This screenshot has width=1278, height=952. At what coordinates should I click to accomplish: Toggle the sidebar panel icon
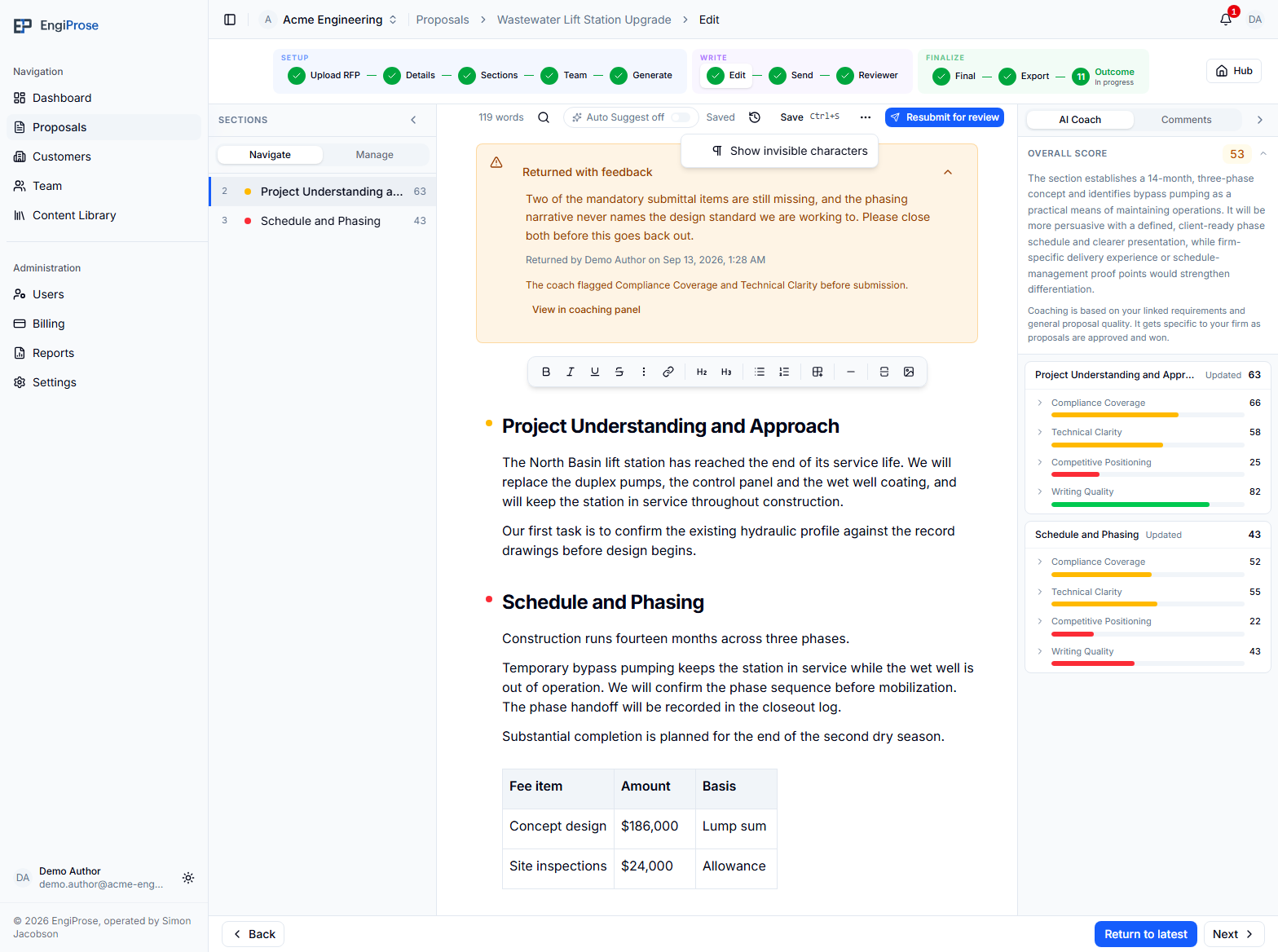click(230, 20)
